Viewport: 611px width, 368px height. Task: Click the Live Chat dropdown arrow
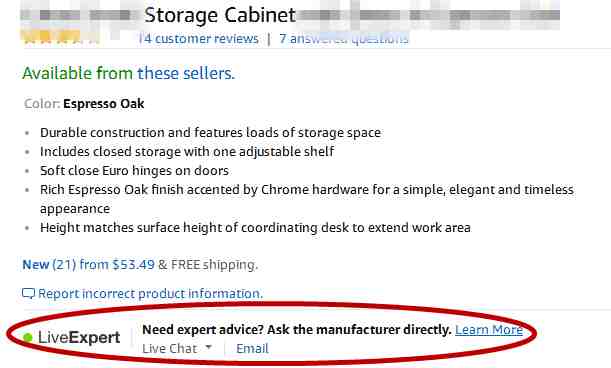[x=208, y=347]
